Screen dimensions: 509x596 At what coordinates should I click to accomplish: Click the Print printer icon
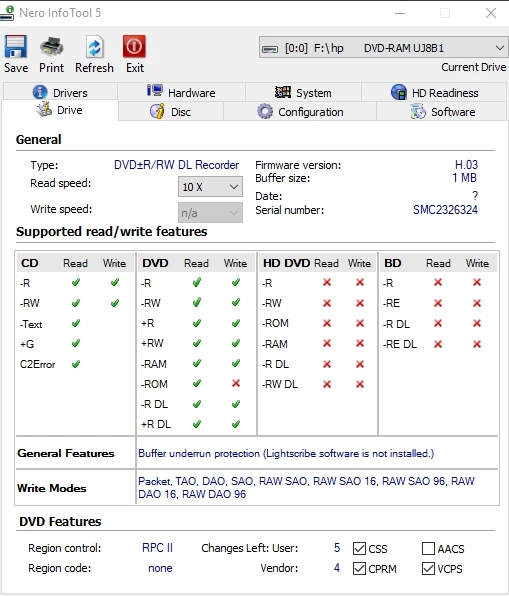(52, 47)
